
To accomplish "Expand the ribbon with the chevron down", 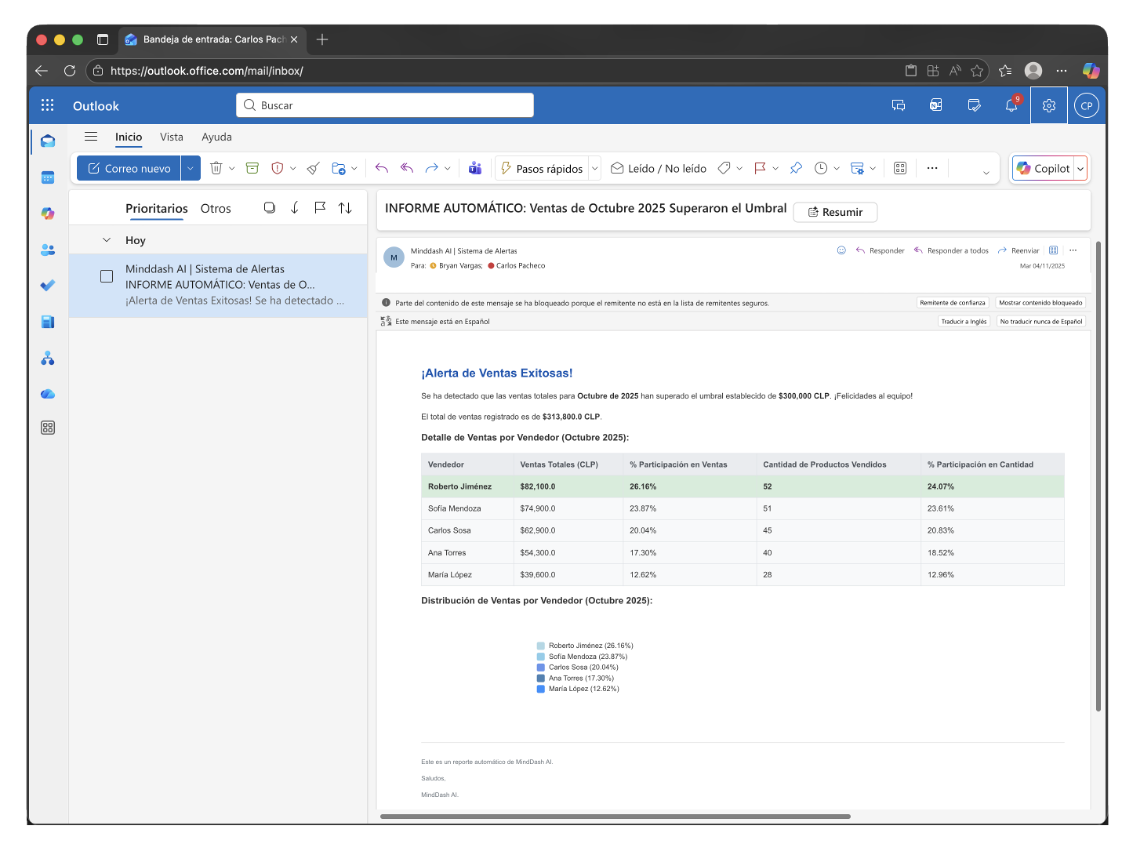I will point(986,173).
